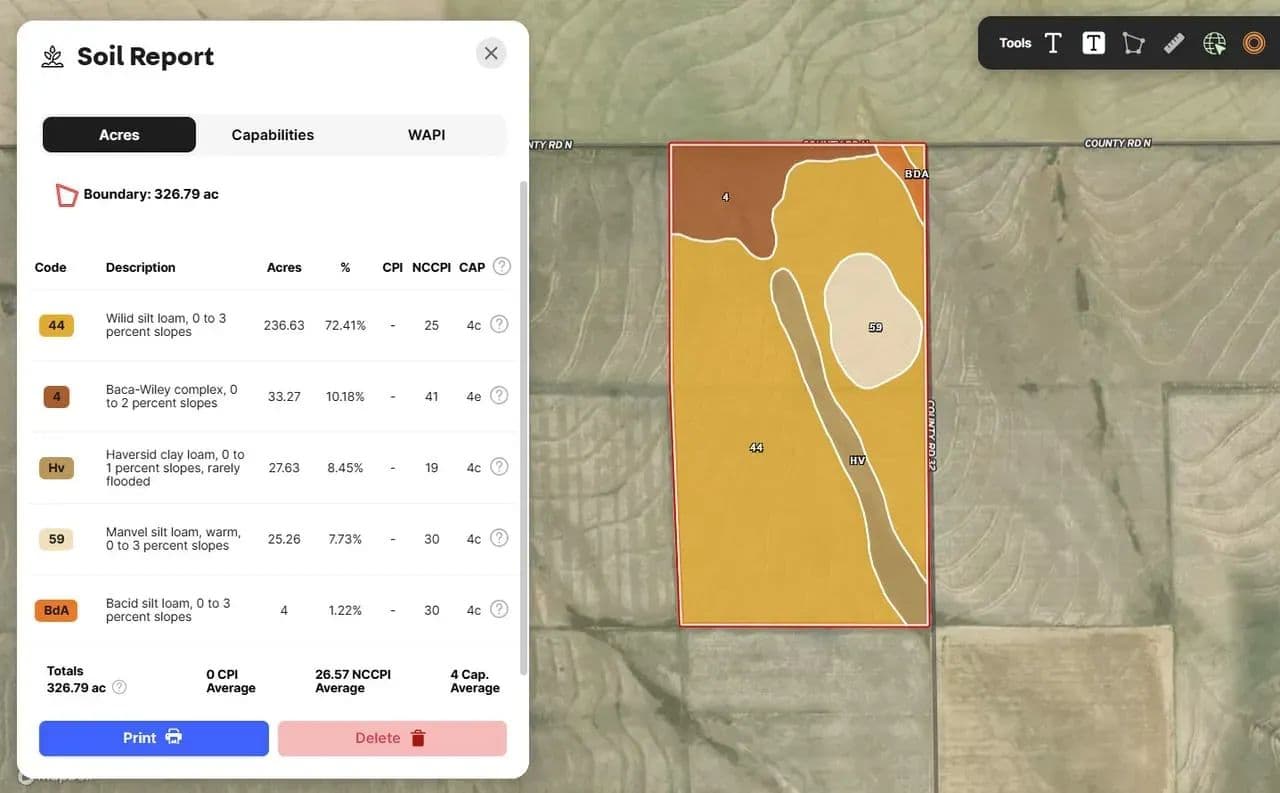Close the Soil Report panel
This screenshot has height=793, width=1280.
[x=491, y=53]
